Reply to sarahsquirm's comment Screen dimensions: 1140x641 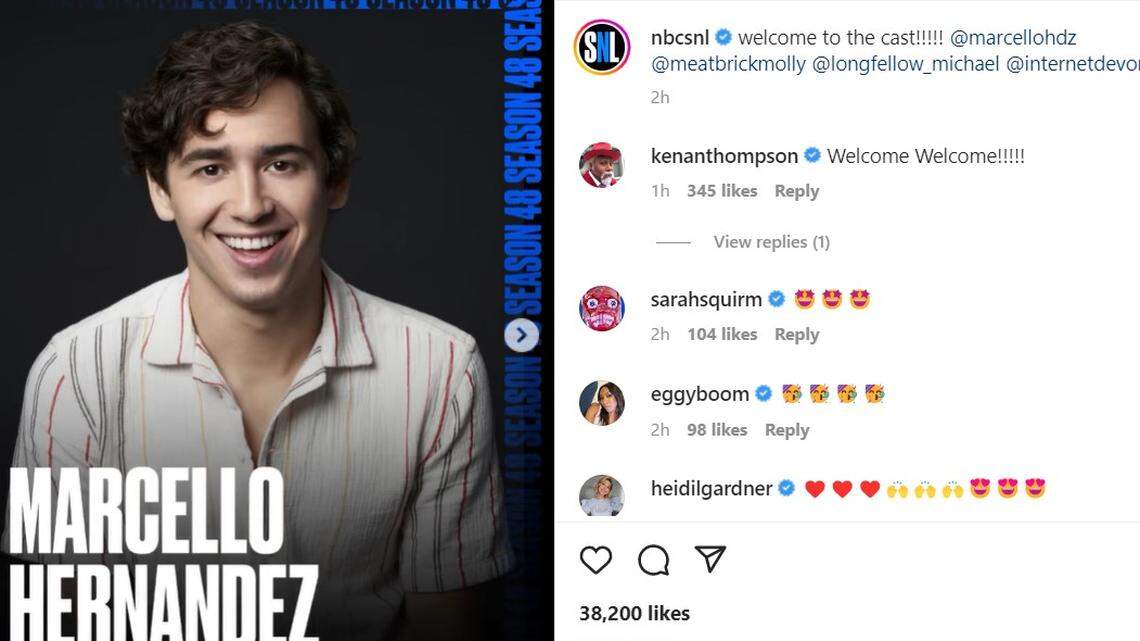[796, 334]
